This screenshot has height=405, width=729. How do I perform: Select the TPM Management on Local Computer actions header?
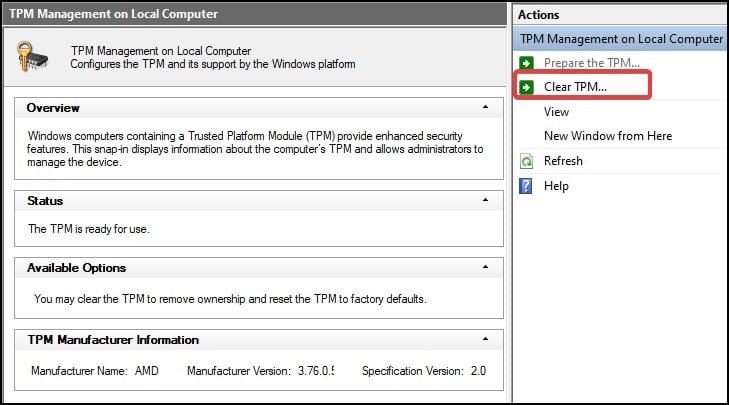click(621, 39)
